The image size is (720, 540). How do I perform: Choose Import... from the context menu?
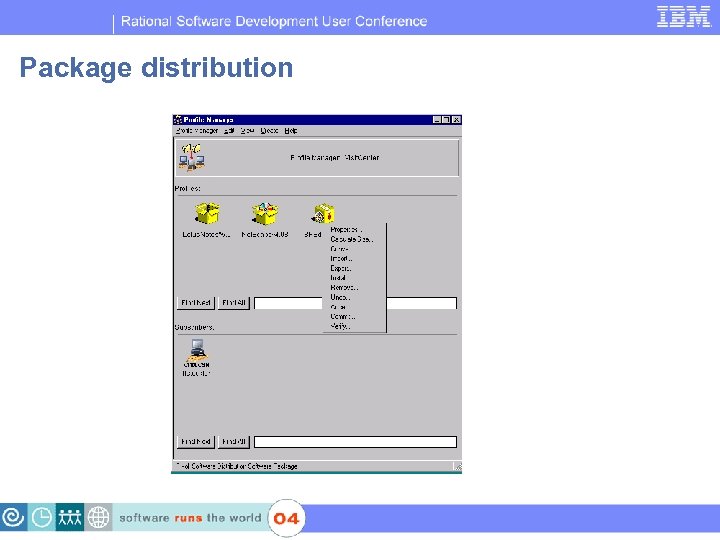pyautogui.click(x=341, y=259)
